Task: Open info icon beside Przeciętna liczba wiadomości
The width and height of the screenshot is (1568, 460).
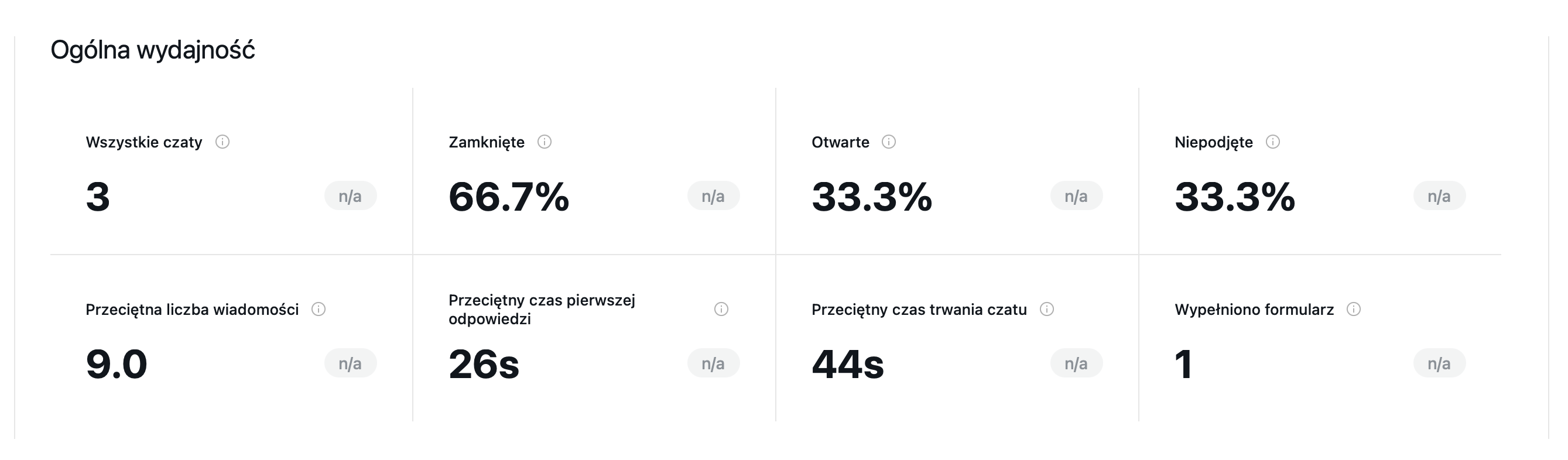Action: 319,309
